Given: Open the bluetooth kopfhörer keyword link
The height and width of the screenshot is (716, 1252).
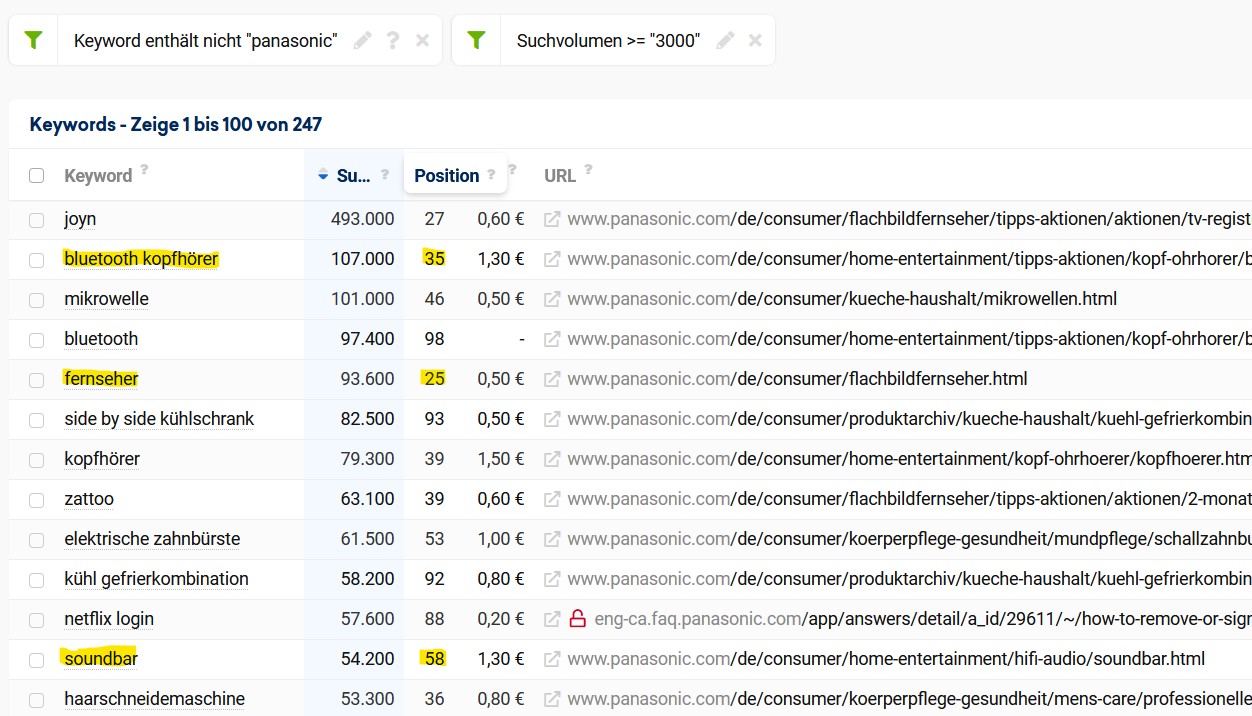Looking at the screenshot, I should (x=141, y=259).
